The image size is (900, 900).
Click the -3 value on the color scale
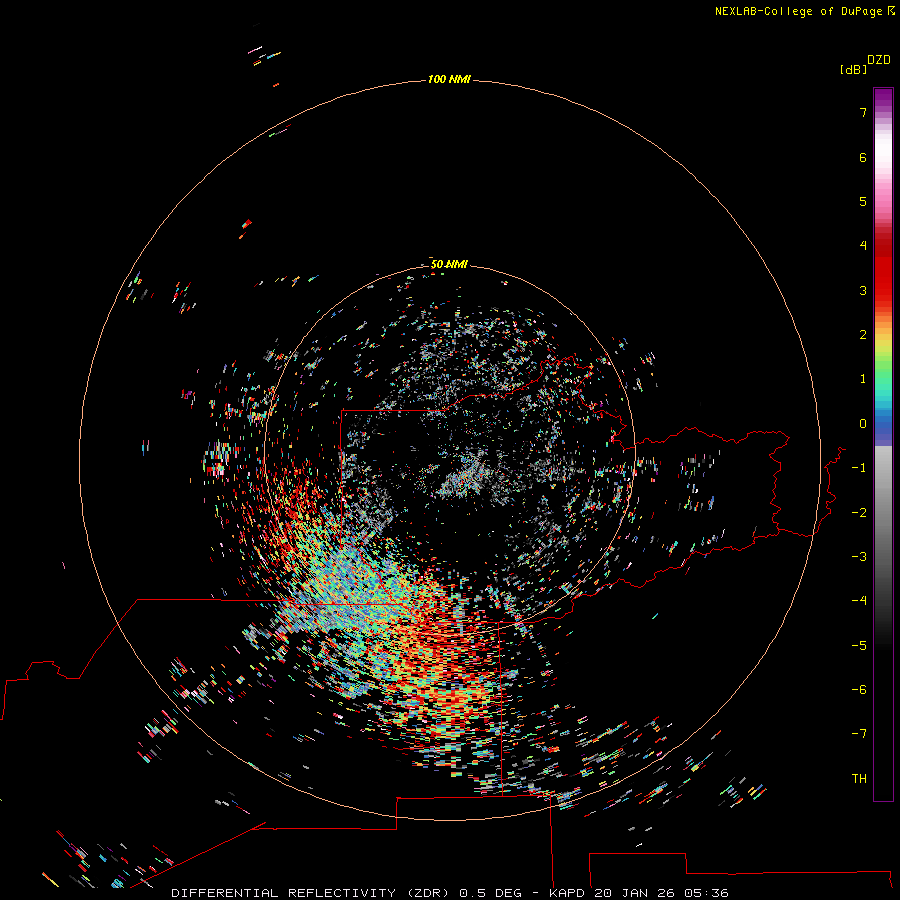[x=859, y=557]
